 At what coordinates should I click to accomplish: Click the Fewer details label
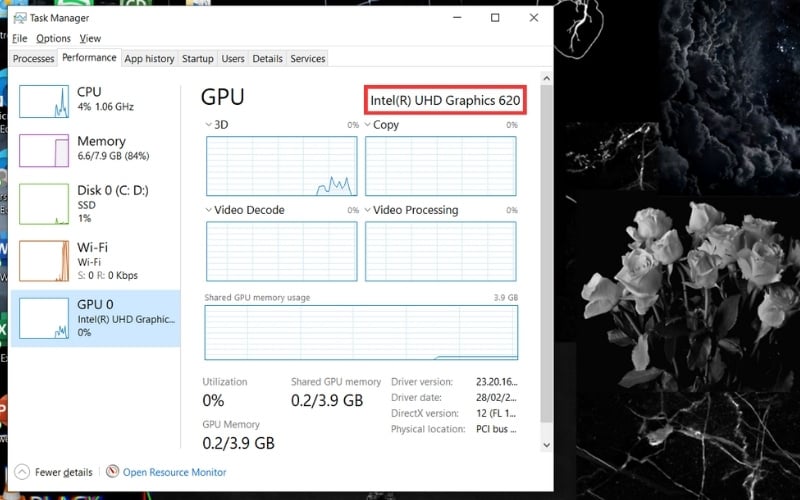coord(63,472)
